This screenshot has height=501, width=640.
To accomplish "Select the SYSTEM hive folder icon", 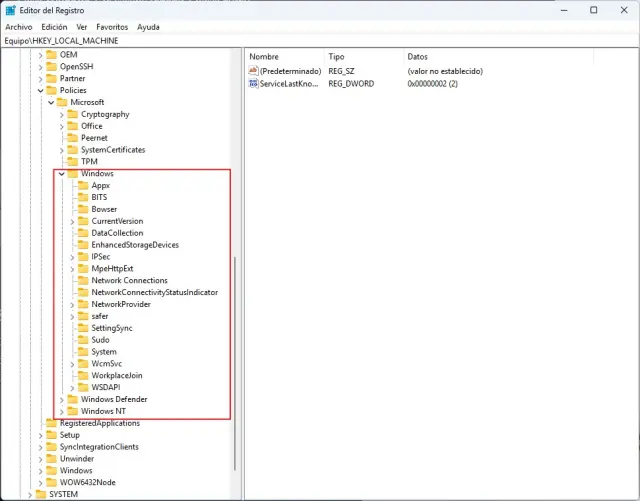I will [x=41, y=494].
